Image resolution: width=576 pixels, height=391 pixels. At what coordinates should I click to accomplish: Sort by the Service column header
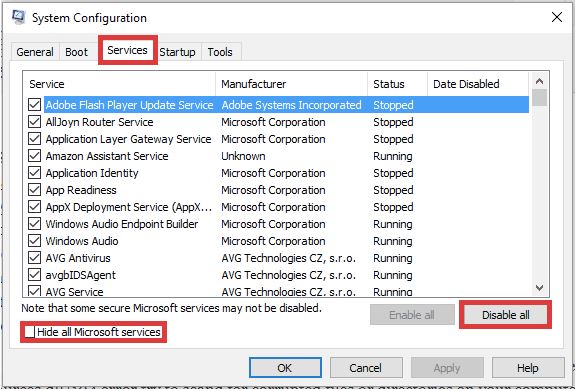point(119,84)
